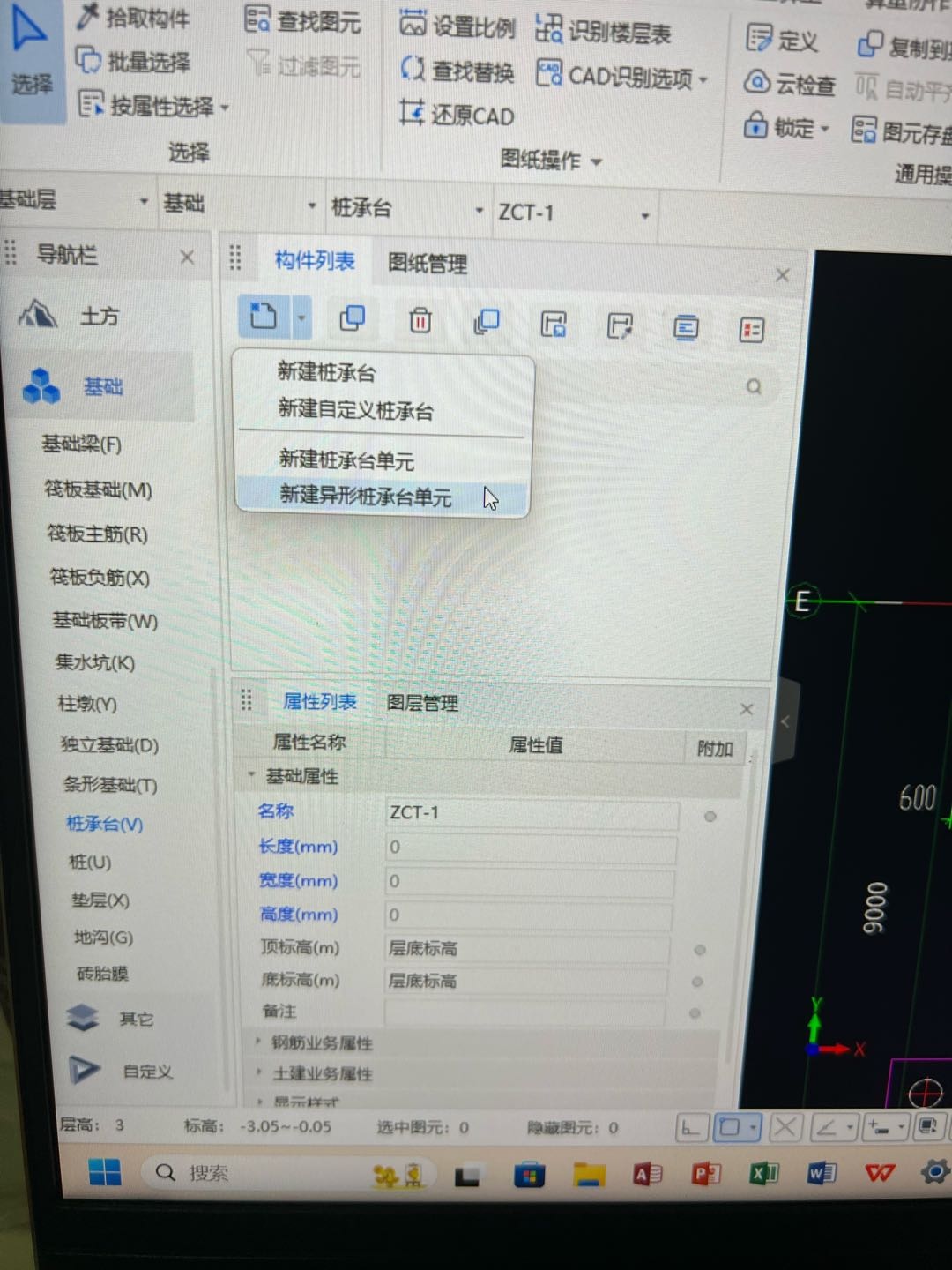Select 筏板基础(M) item
The image size is (952, 1270).
pos(99,489)
